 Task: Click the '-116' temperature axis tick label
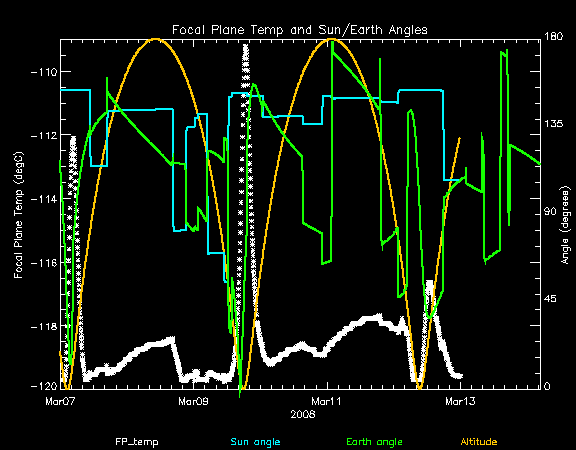[x=44, y=263]
